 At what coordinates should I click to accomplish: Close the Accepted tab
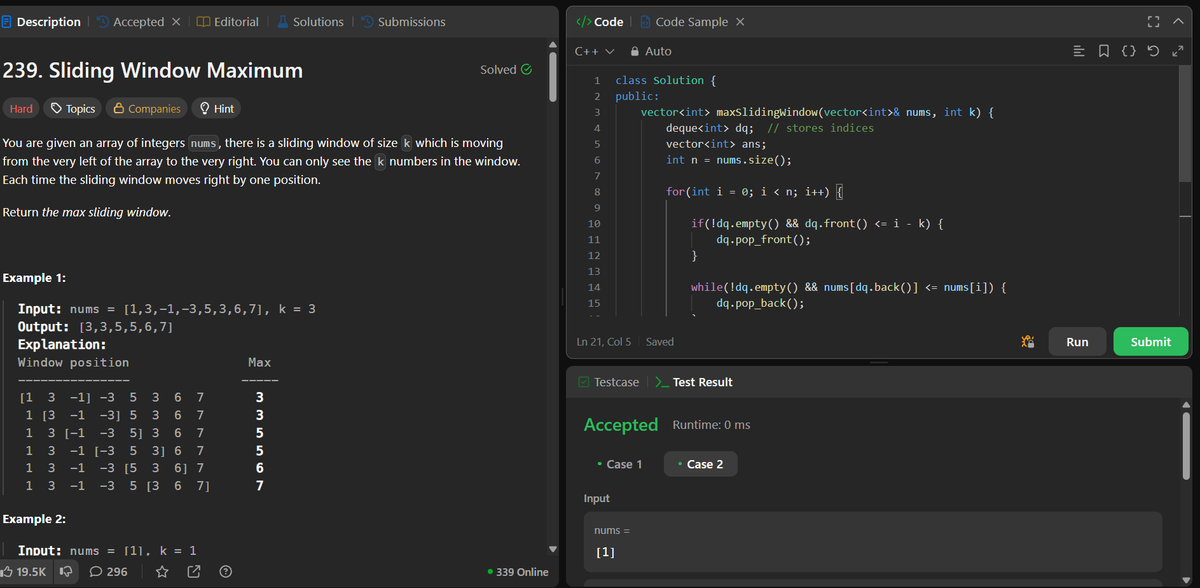coord(175,22)
